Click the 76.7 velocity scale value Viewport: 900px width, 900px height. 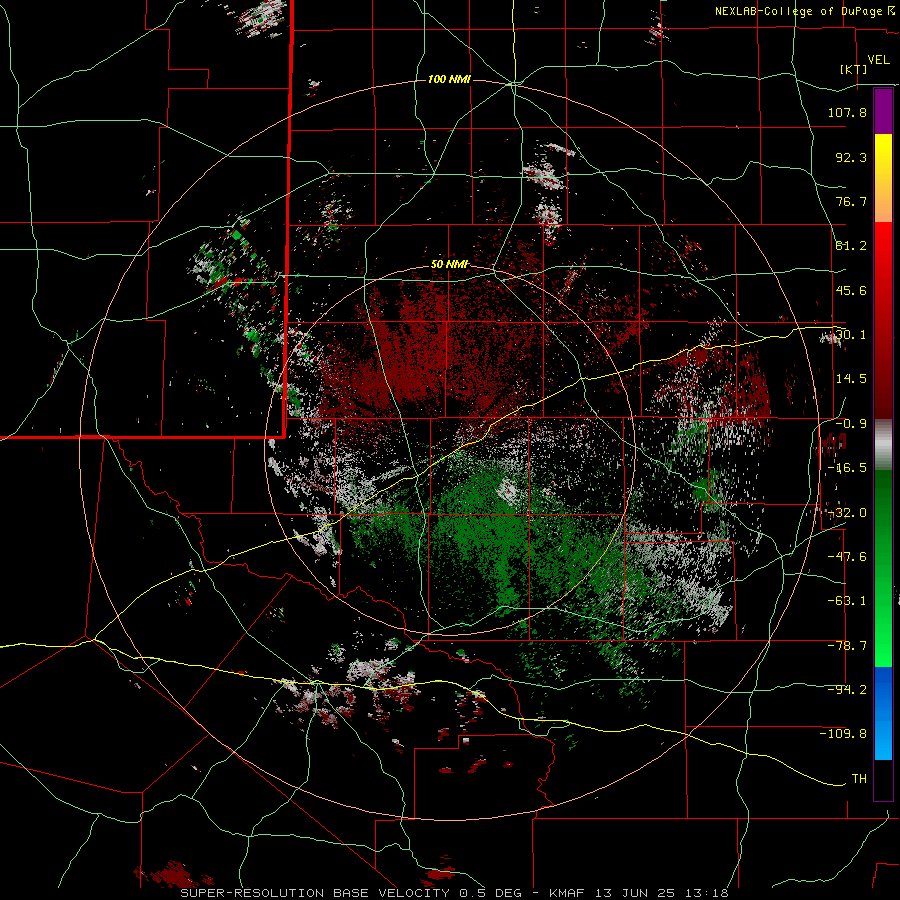[x=851, y=201]
